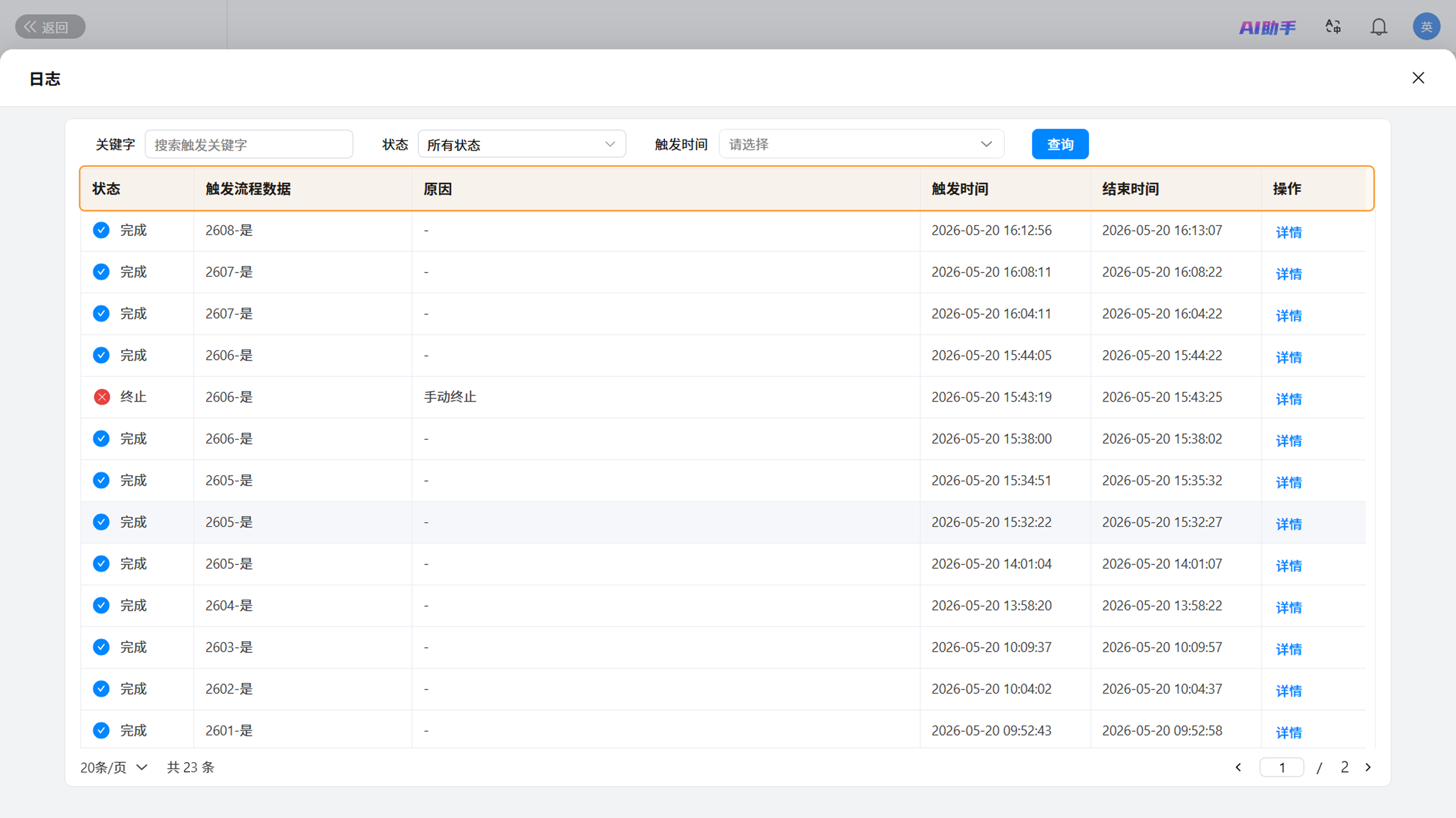This screenshot has width=1456, height=818.
Task: Open 详情 for row triggered 15:38:00
Action: click(x=1289, y=440)
